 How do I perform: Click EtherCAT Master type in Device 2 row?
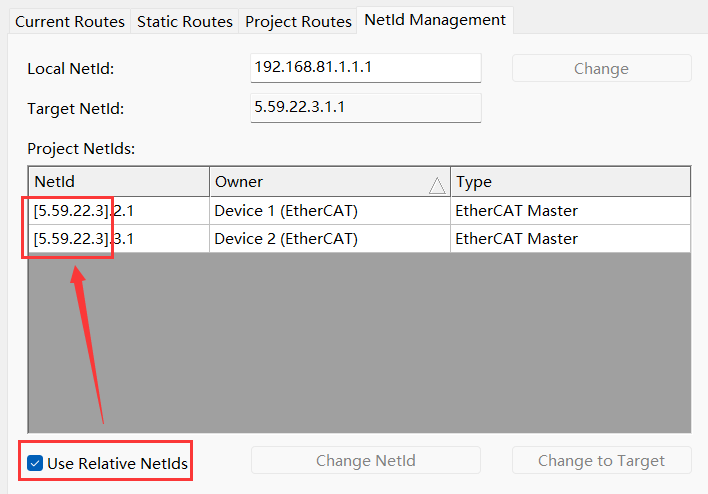point(517,238)
